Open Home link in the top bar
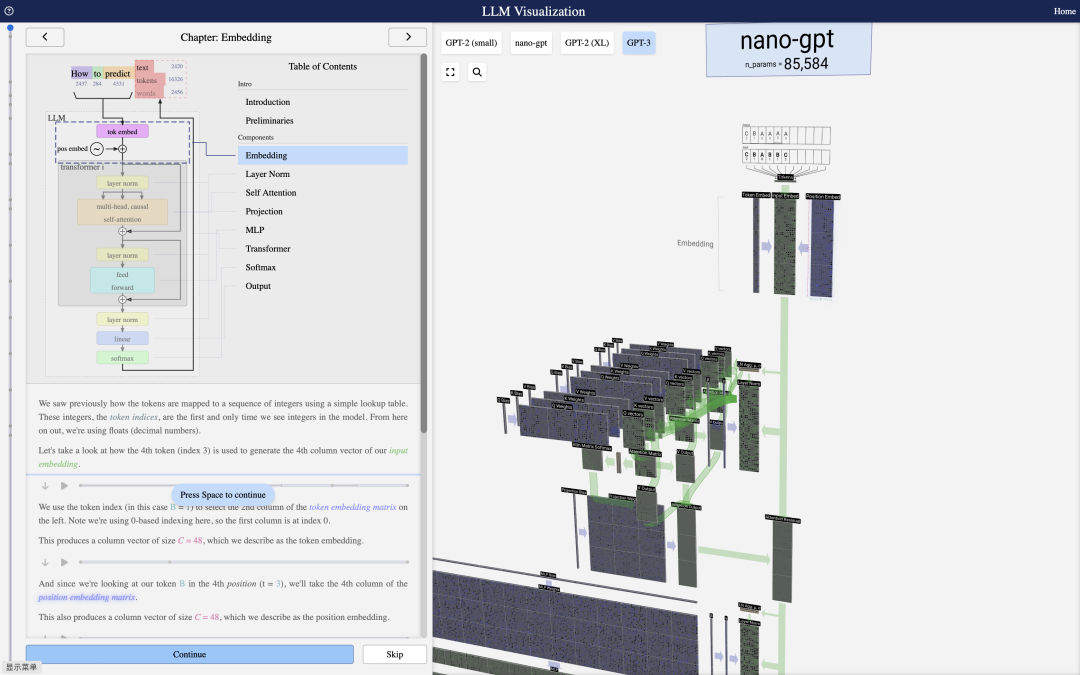 click(1064, 11)
